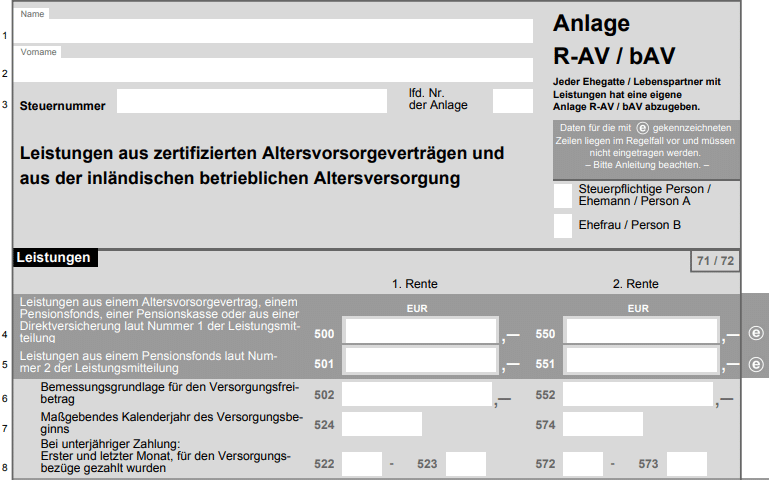This screenshot has width=769, height=480.
Task: Click field 550 under 2. Rente
Action: point(641,332)
